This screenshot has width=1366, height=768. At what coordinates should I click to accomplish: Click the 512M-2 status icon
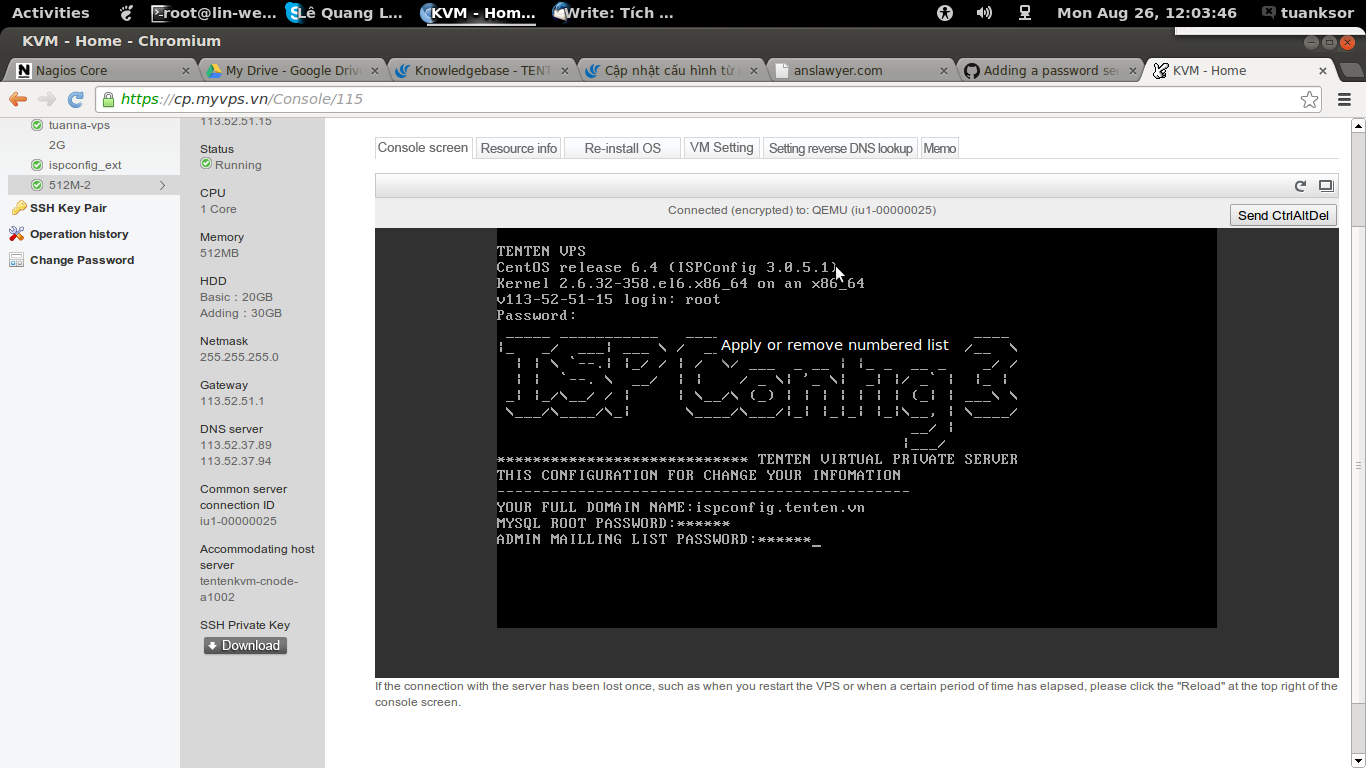click(x=37, y=185)
